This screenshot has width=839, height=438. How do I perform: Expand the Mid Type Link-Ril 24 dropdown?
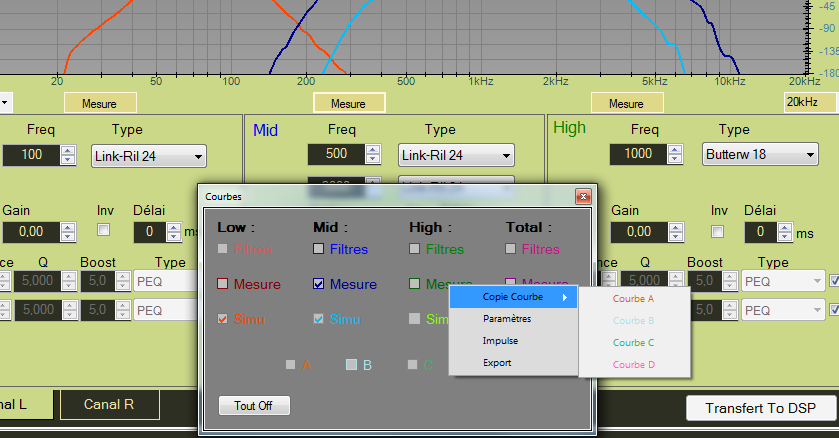(x=456, y=154)
